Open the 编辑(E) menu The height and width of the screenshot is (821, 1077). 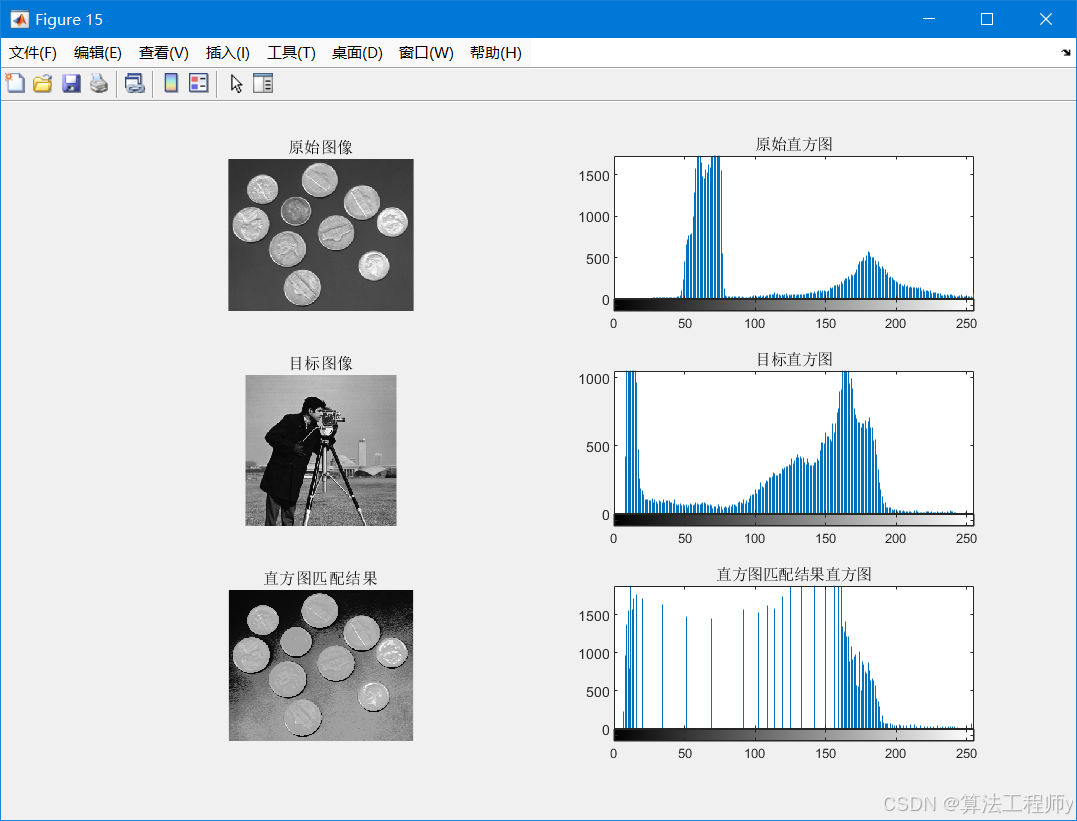point(98,52)
